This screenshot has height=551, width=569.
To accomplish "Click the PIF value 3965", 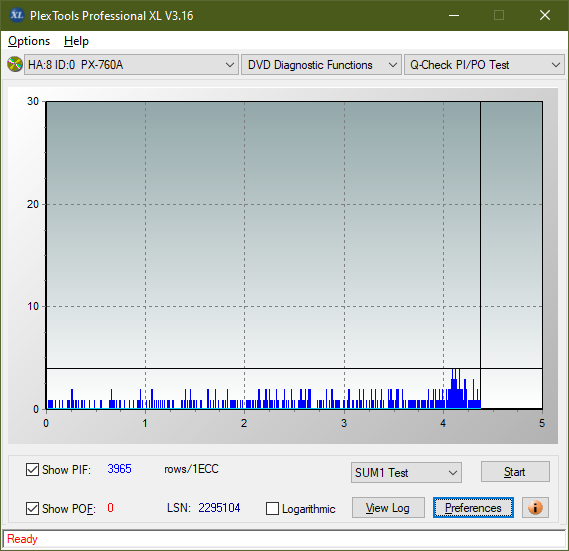I will pos(119,469).
